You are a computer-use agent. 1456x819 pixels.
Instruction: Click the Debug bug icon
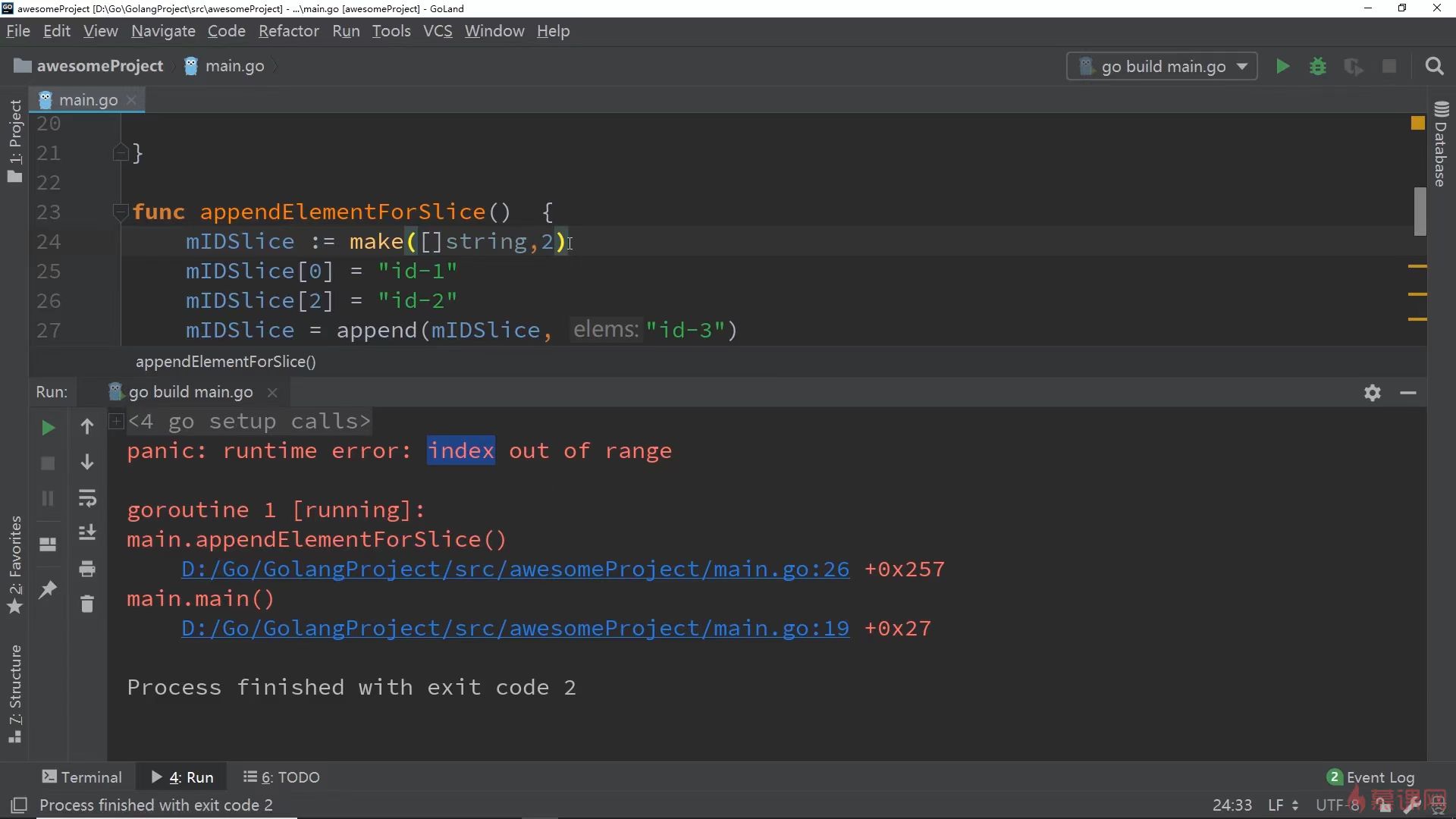(x=1318, y=67)
